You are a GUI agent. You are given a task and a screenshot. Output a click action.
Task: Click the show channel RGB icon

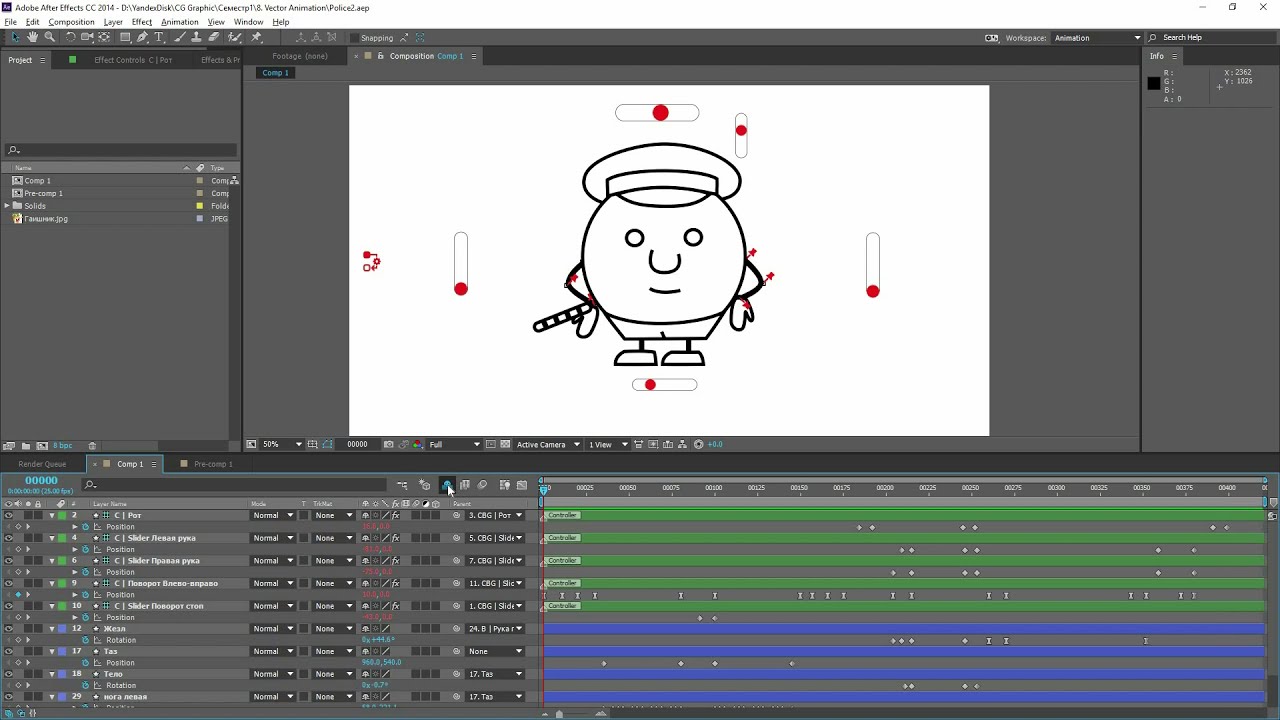418,444
